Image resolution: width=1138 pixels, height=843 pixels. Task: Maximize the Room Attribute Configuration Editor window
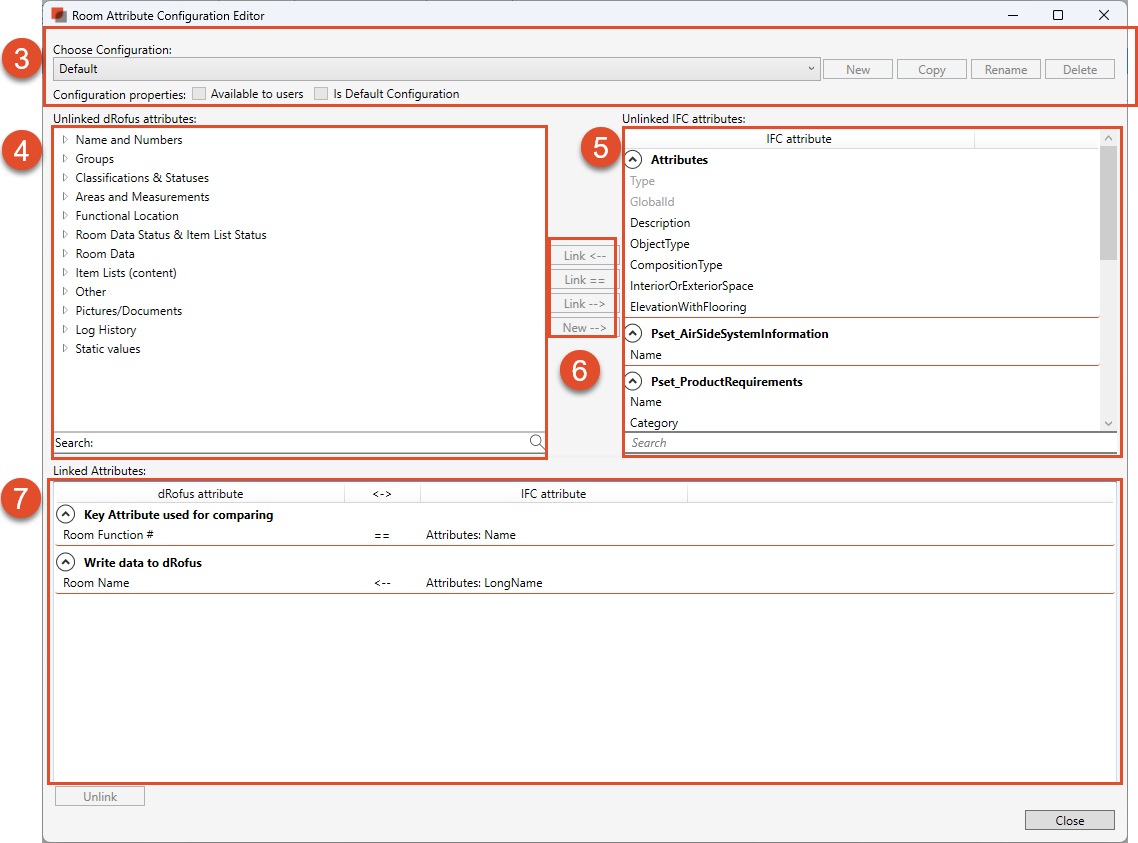click(1058, 16)
